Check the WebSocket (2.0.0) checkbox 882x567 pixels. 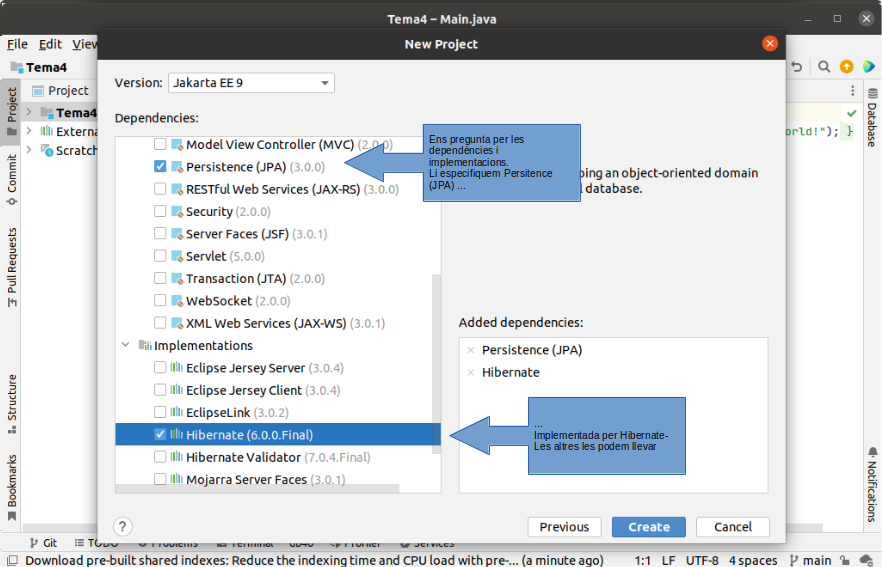[160, 300]
